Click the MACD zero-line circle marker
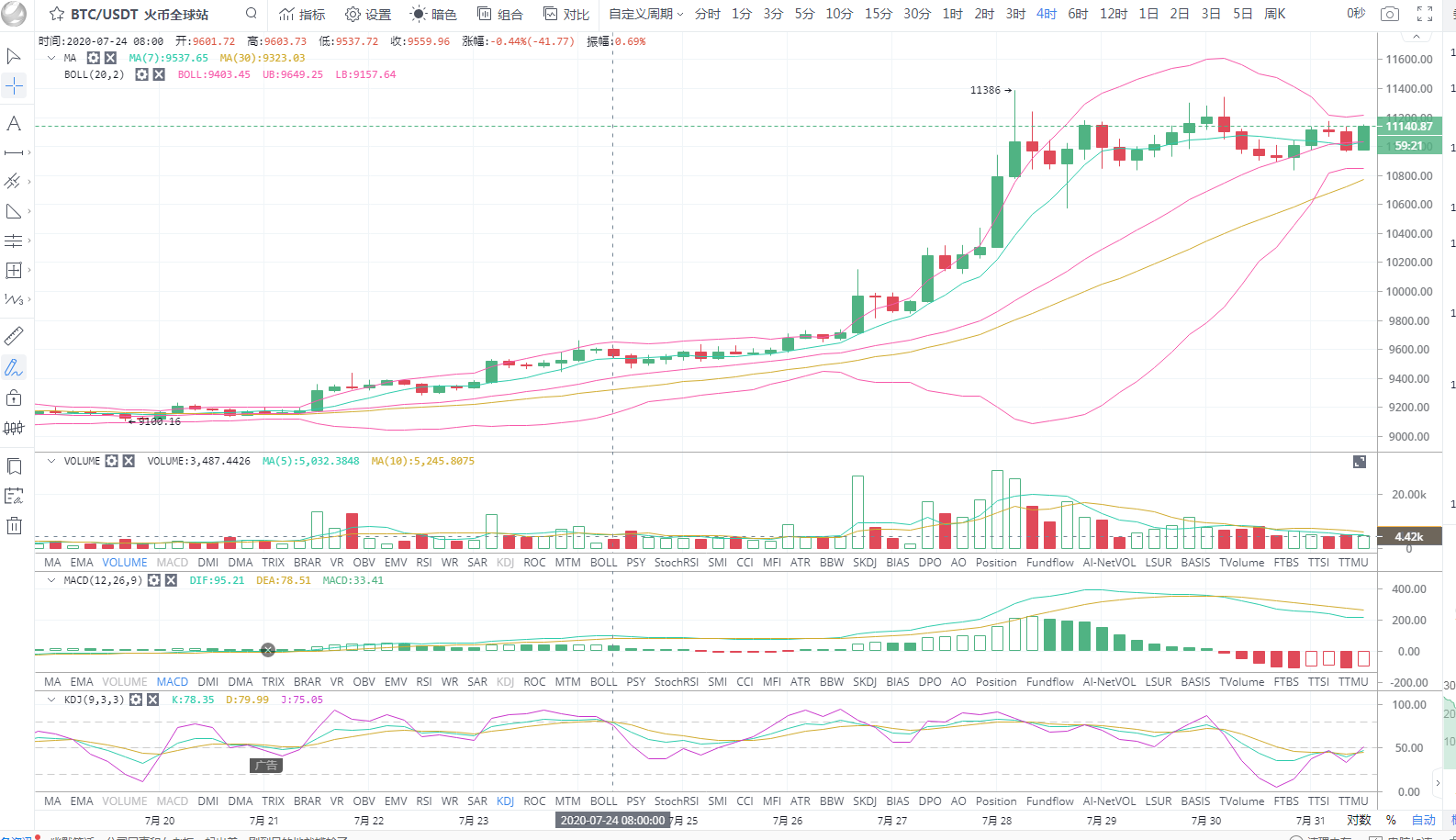The width and height of the screenshot is (1456, 840). (x=268, y=650)
